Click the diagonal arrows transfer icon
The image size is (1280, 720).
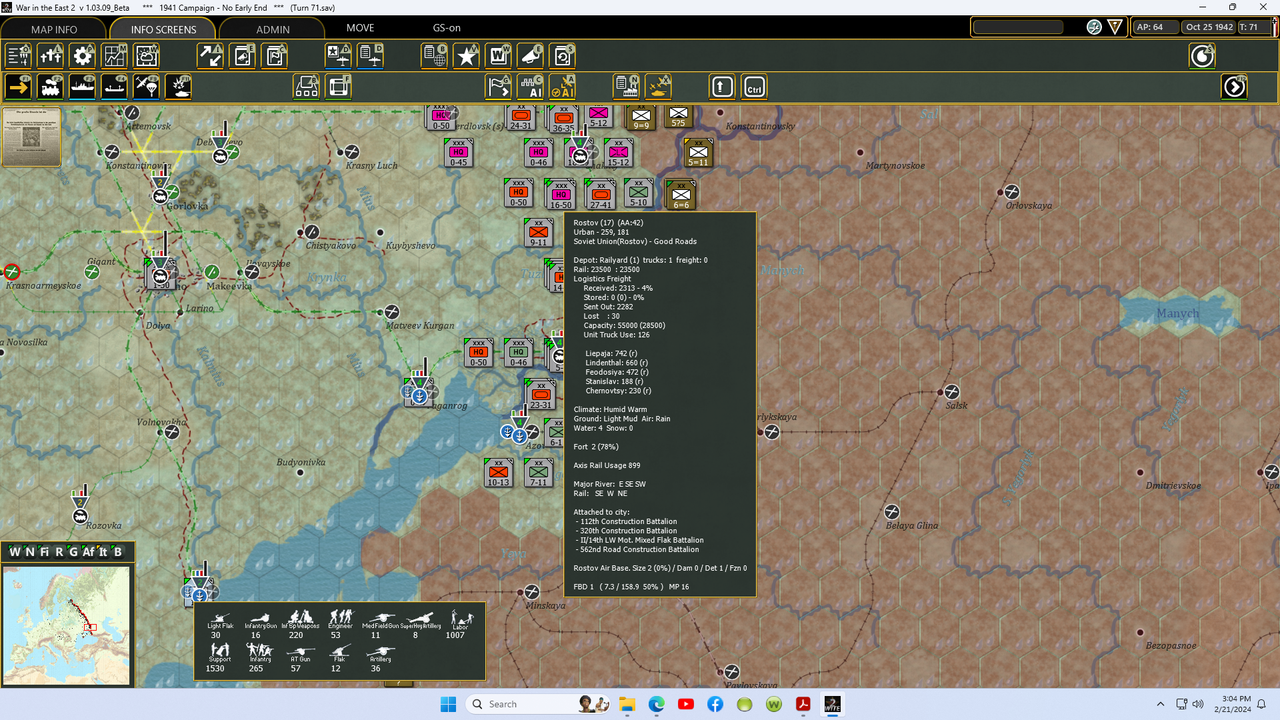(210, 56)
